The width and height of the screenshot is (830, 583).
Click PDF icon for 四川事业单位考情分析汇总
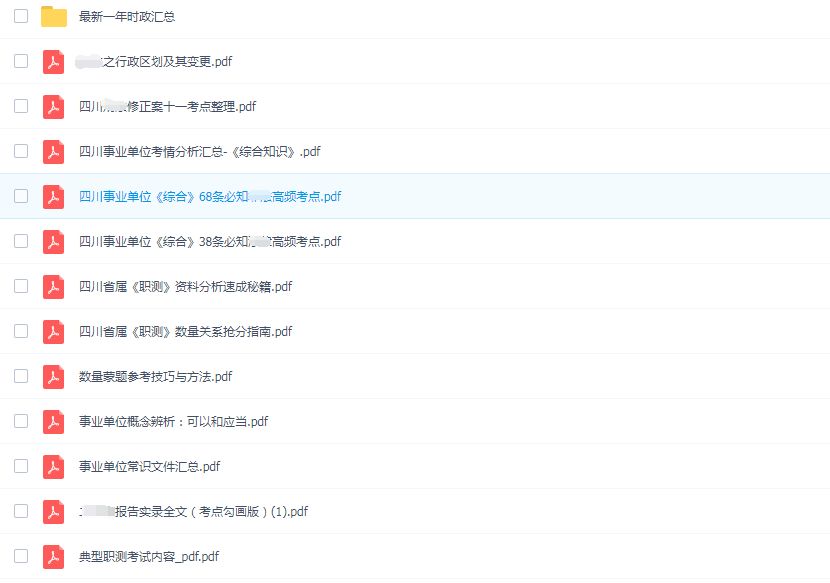(53, 151)
